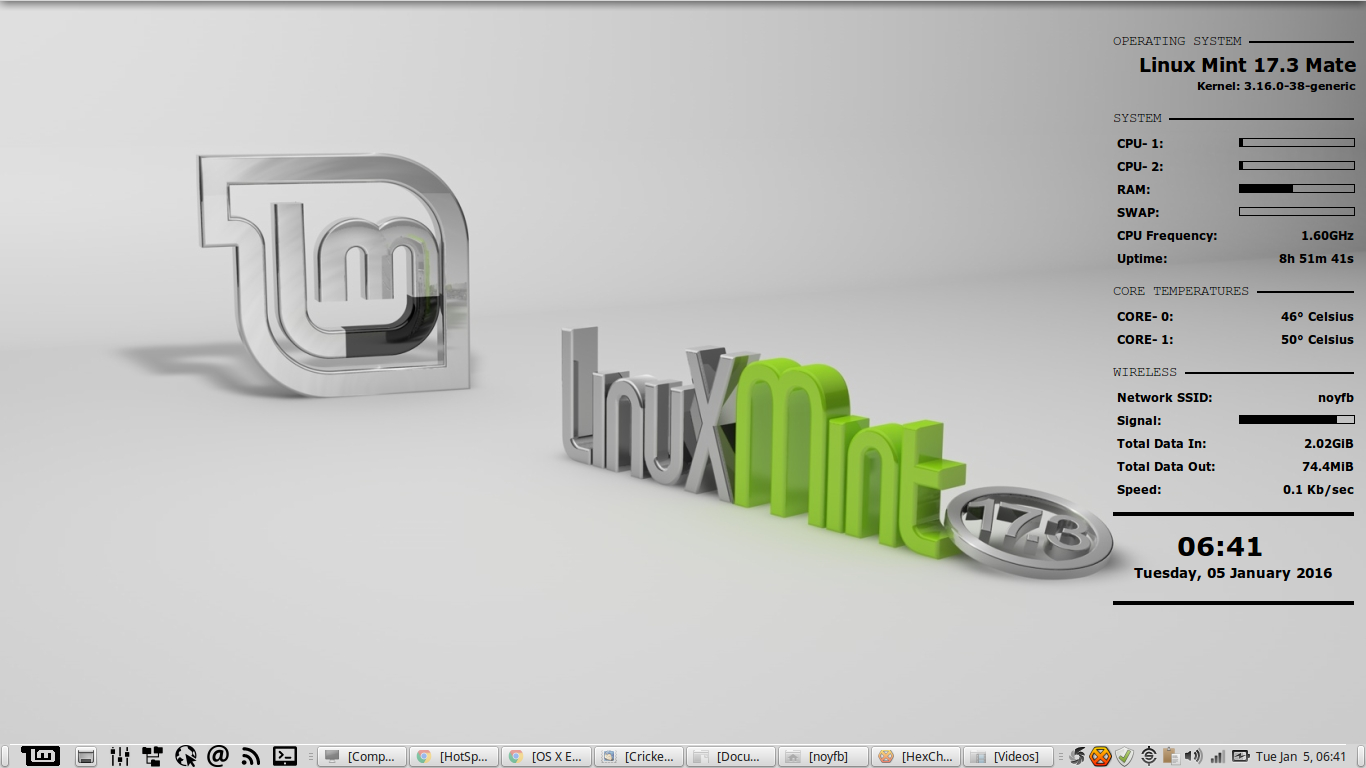This screenshot has width=1366, height=768.
Task: Click the notification area grip handle
Action: pyautogui.click(x=1062, y=757)
